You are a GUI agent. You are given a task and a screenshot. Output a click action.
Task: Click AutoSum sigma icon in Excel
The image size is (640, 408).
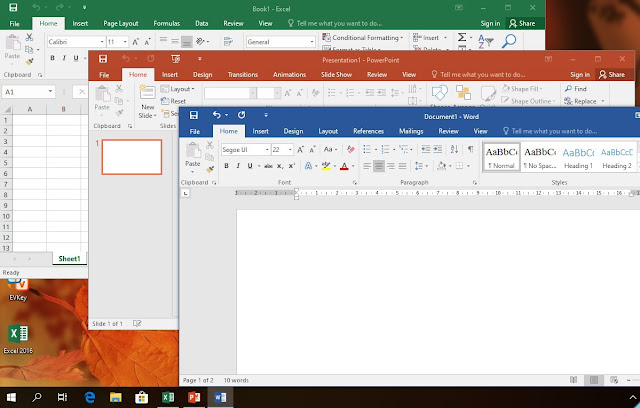coord(462,38)
